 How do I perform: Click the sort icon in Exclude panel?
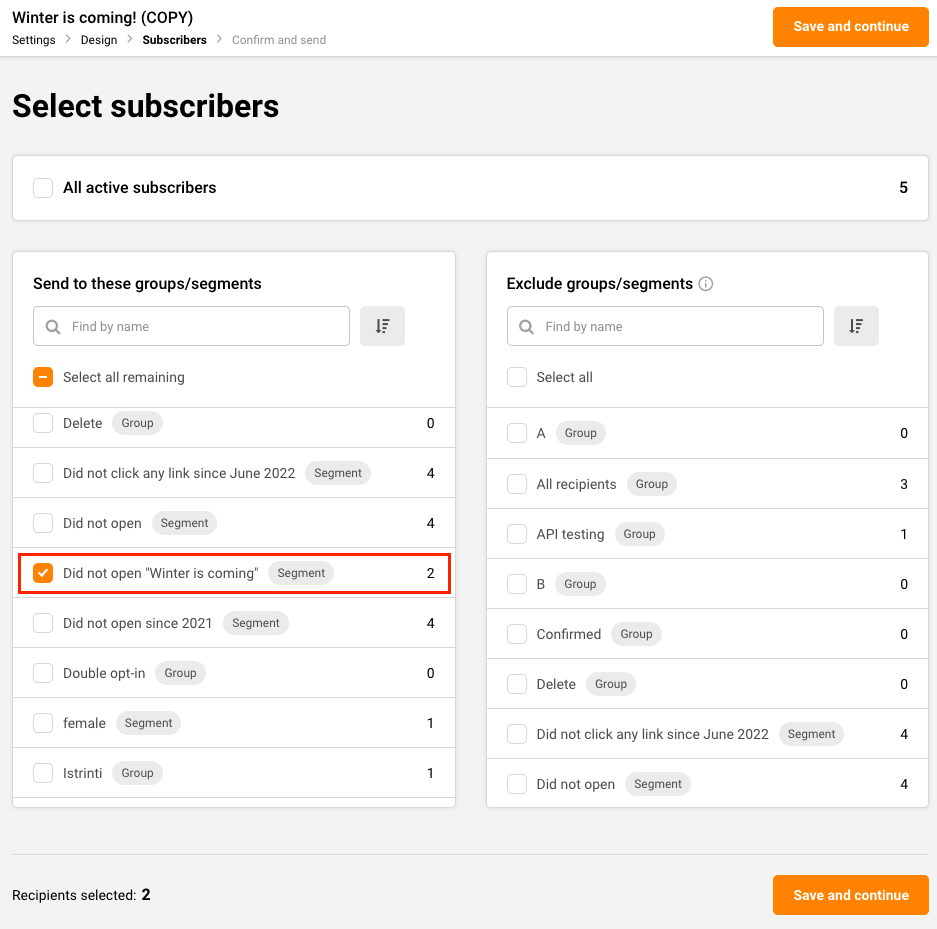[x=856, y=326]
